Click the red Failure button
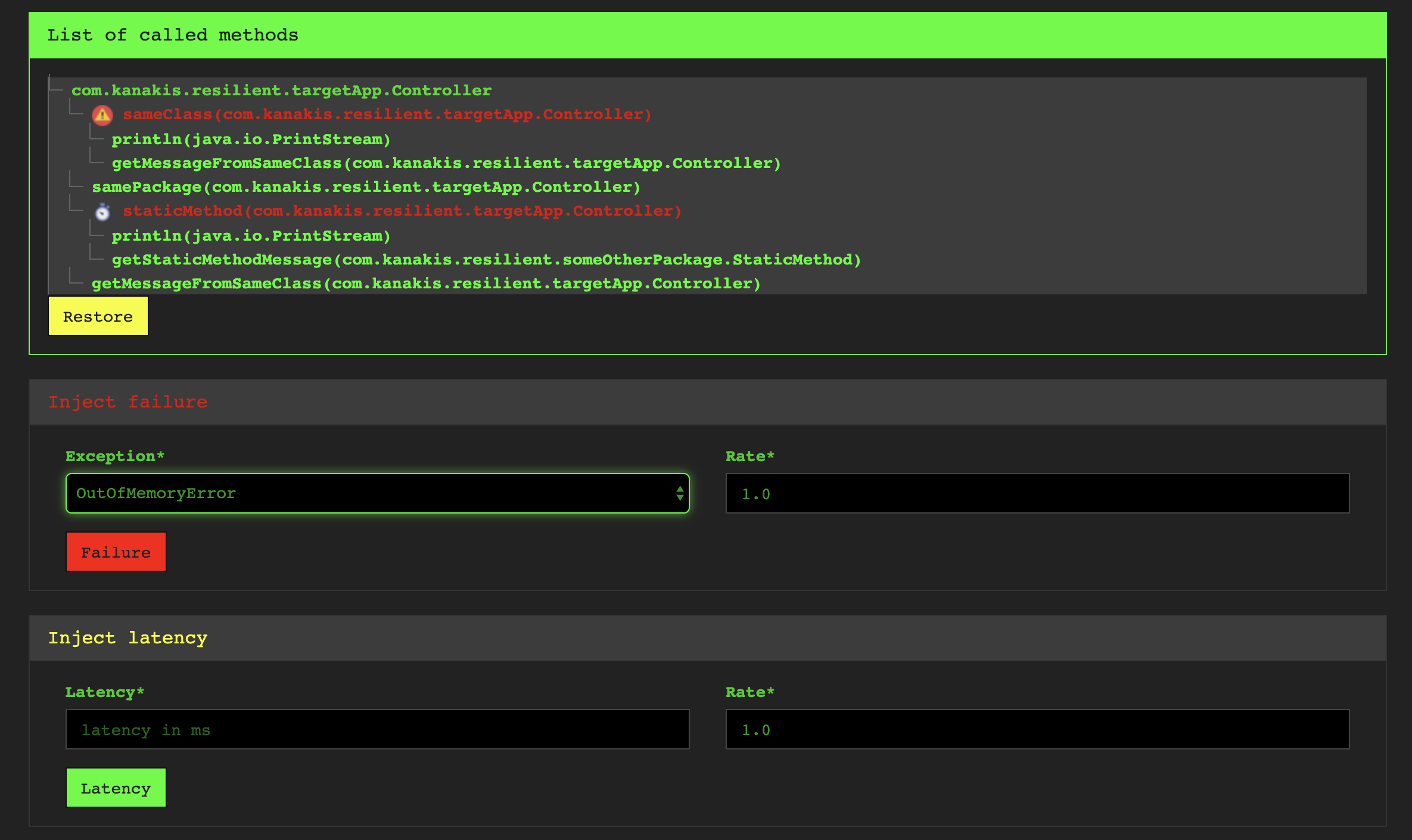 [x=116, y=552]
